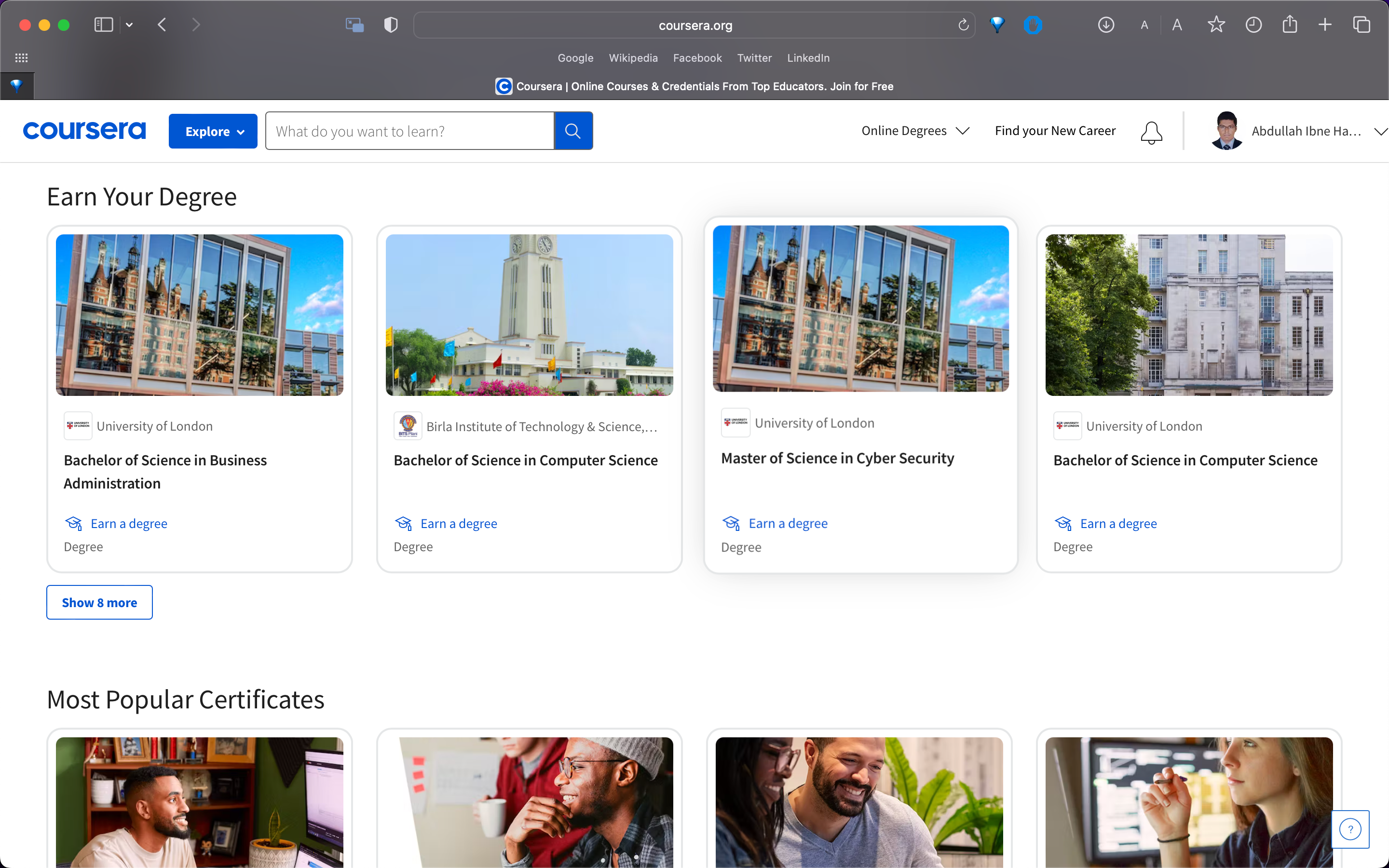Decrease text size with small A
The width and height of the screenshot is (1389, 868).
click(x=1144, y=25)
